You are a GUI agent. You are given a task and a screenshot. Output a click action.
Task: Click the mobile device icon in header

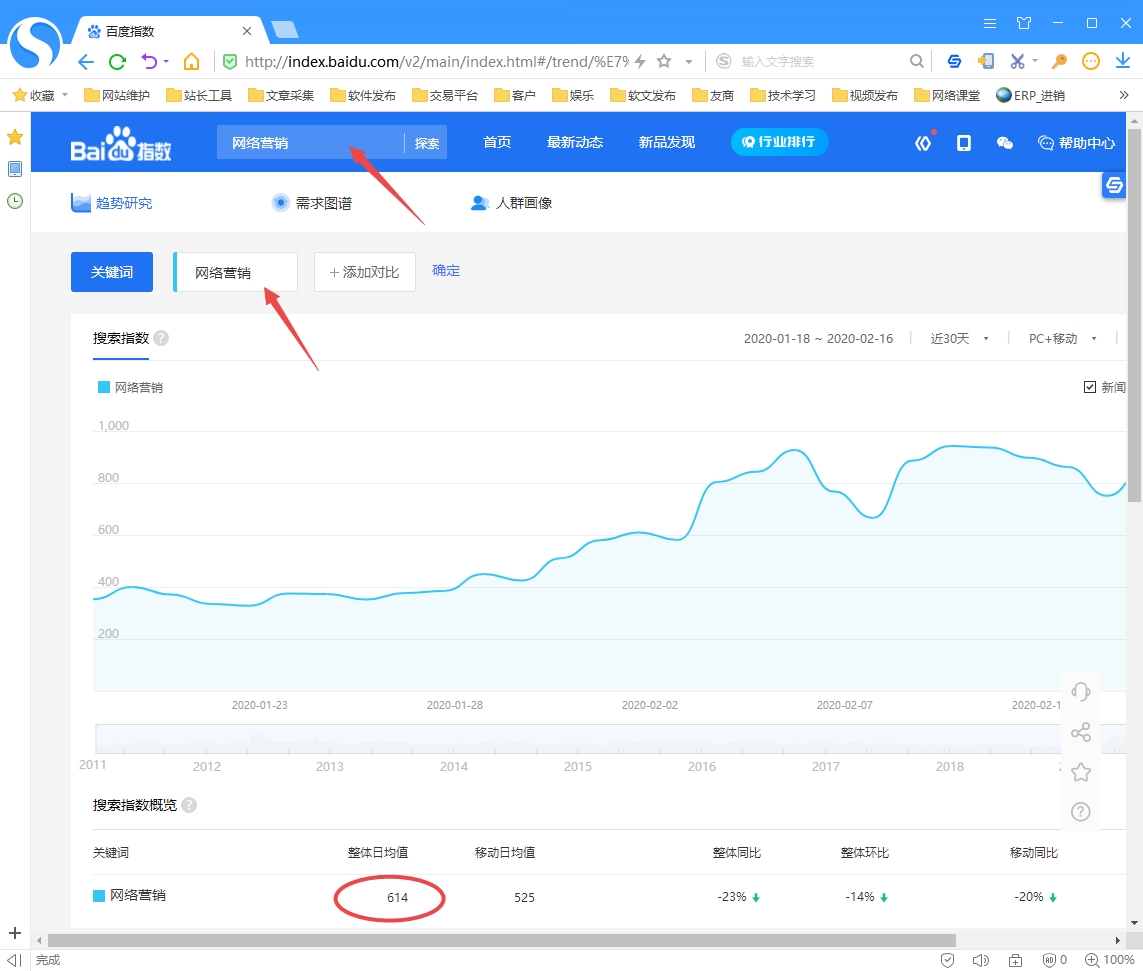tap(963, 143)
